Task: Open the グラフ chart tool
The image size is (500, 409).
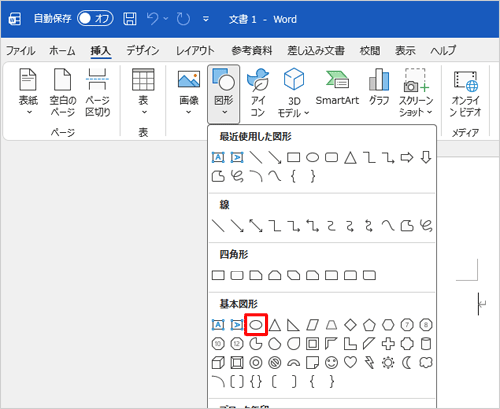Action: pos(379,87)
